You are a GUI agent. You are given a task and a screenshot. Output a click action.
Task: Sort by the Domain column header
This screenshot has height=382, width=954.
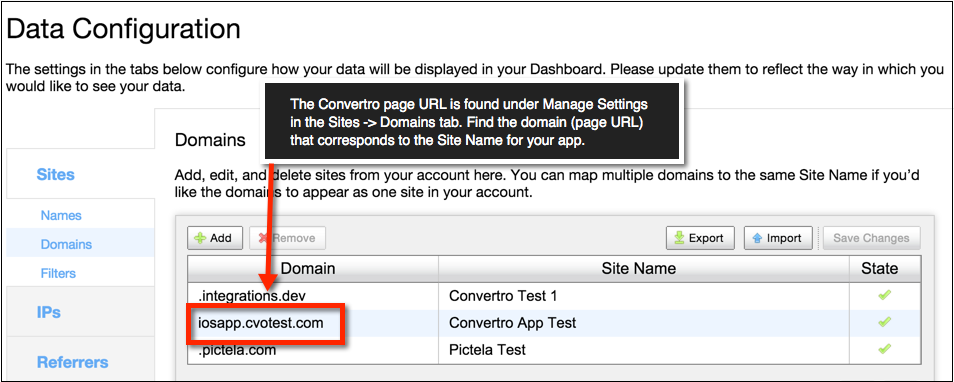pyautogui.click(x=313, y=268)
